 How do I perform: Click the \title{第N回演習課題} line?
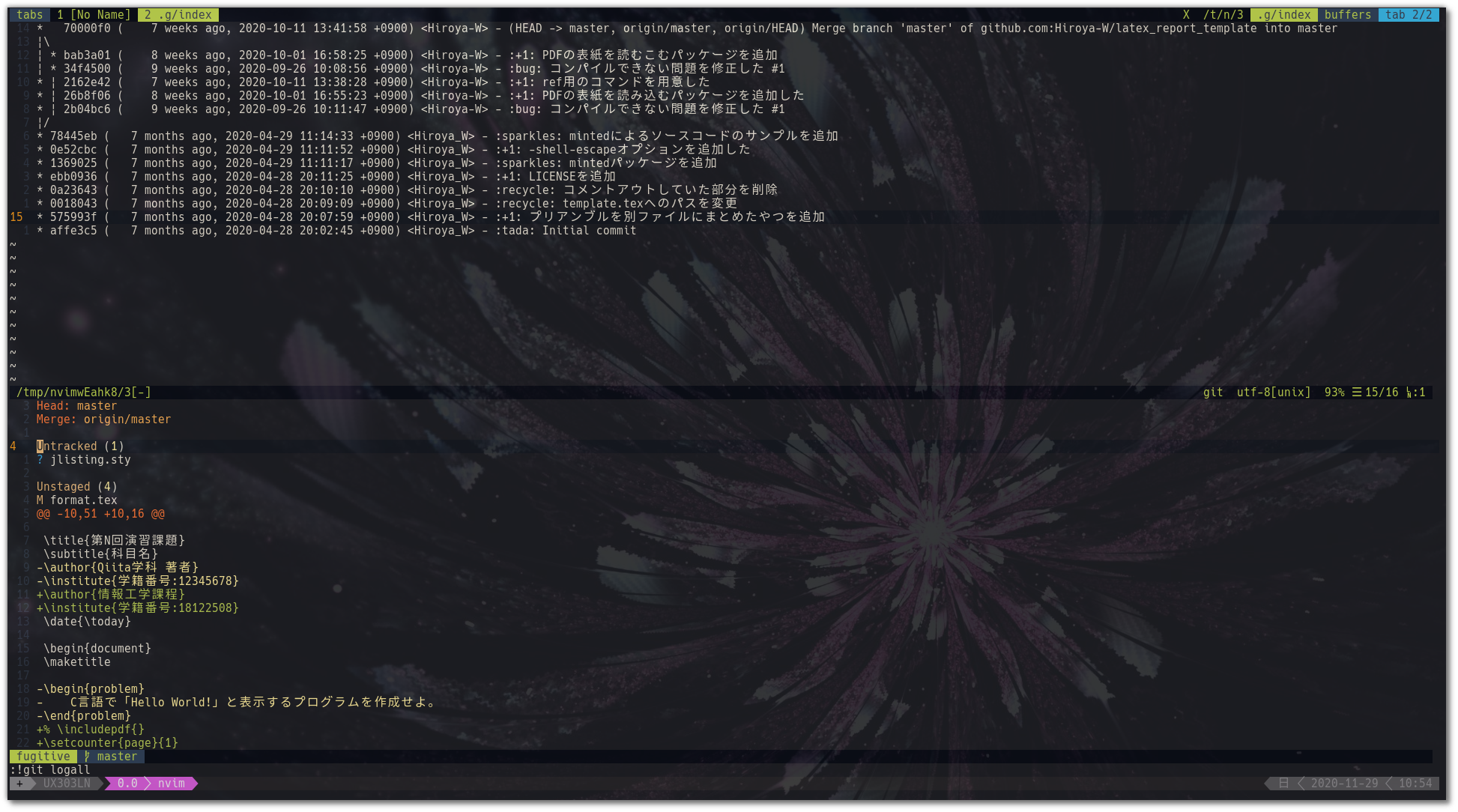[114, 541]
